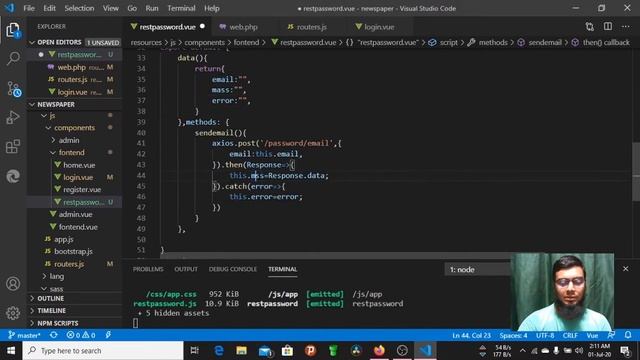Open Source Control view
Viewport: 640px width, 360px height.
tap(13, 88)
